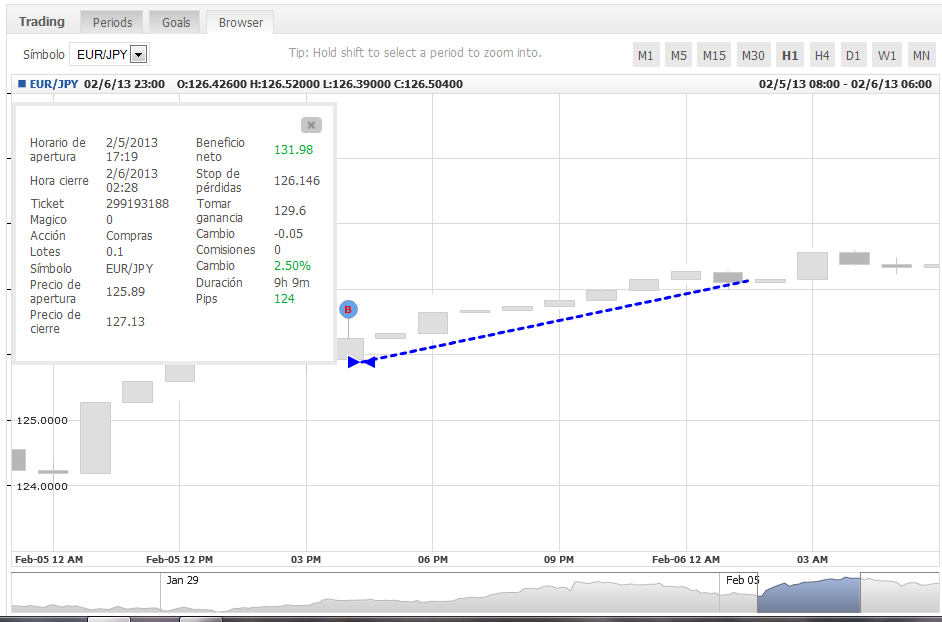
Task: Click the Compras action value
Action: [129, 236]
